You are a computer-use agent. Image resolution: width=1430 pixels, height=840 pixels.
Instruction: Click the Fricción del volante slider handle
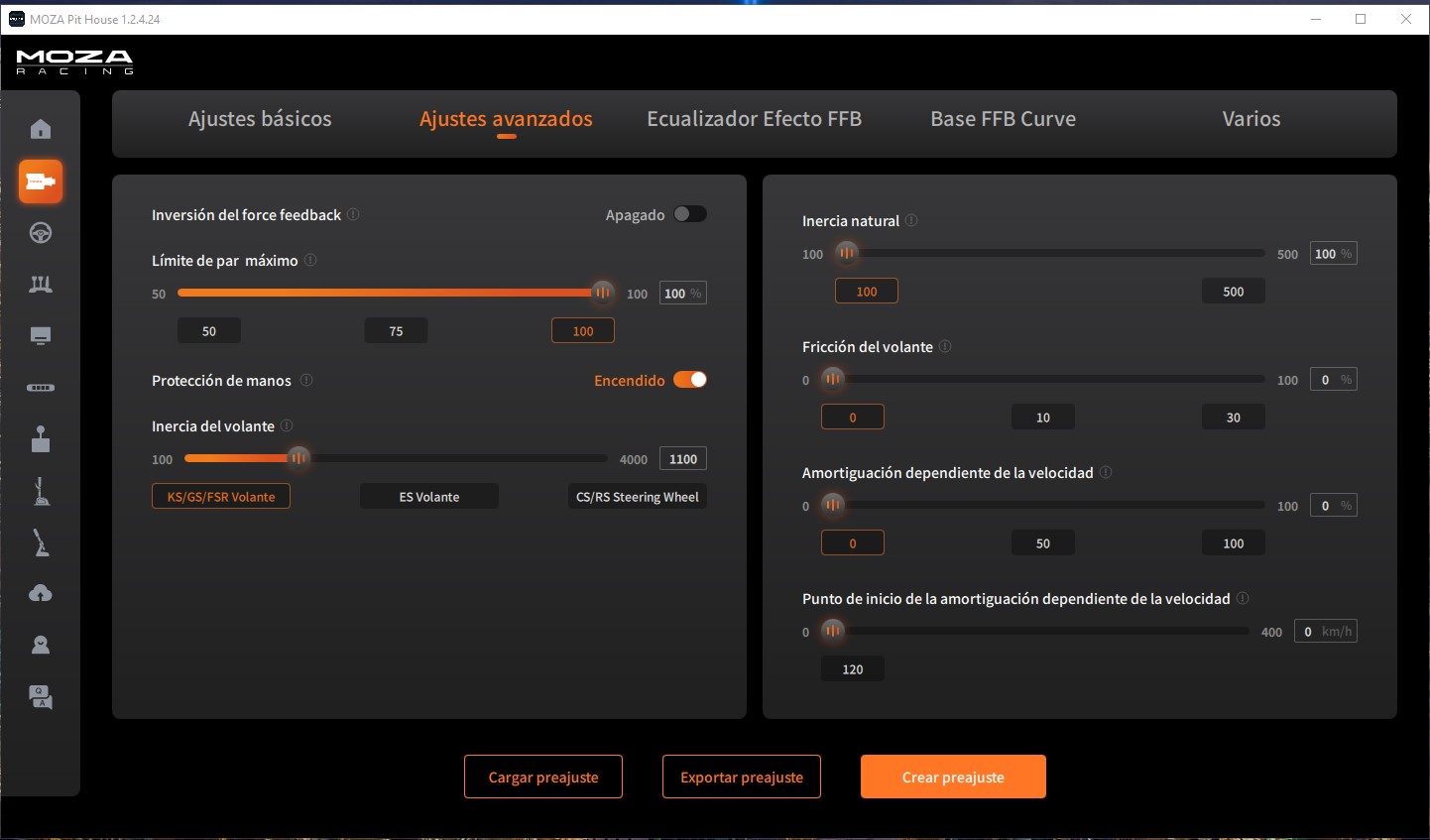click(x=833, y=379)
